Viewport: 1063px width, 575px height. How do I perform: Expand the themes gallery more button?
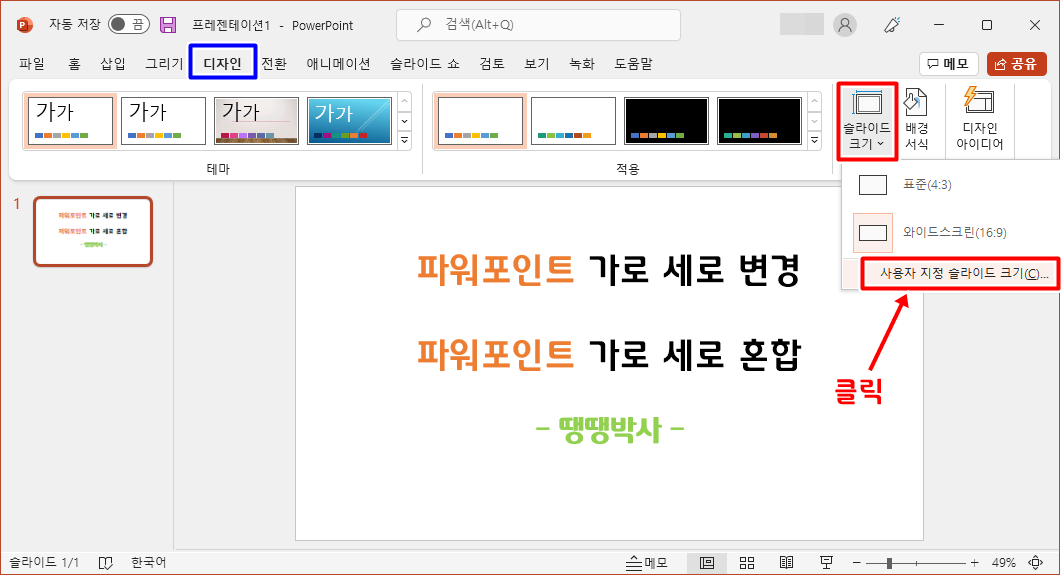tap(405, 140)
